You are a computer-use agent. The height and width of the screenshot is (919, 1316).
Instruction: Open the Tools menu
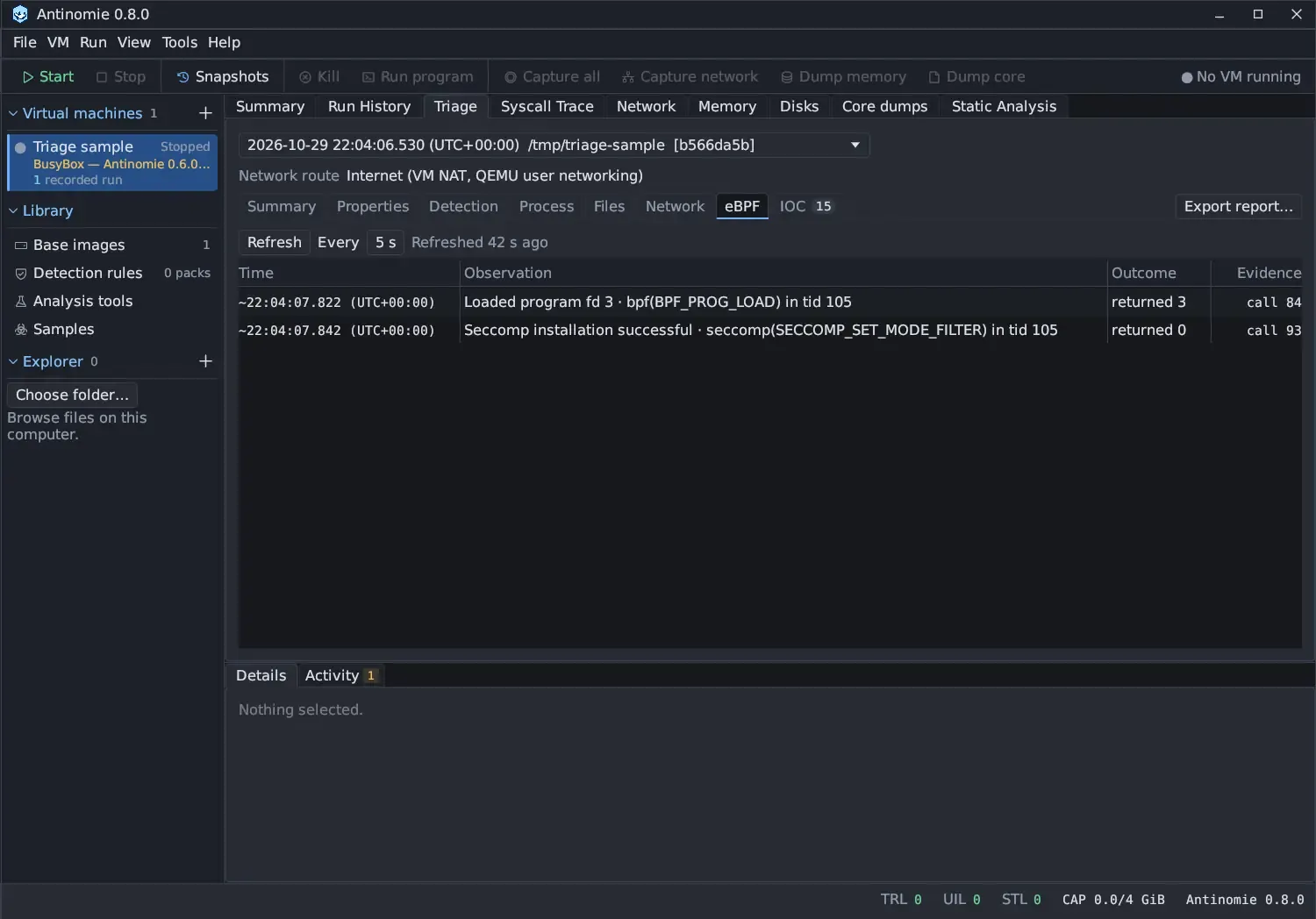180,42
